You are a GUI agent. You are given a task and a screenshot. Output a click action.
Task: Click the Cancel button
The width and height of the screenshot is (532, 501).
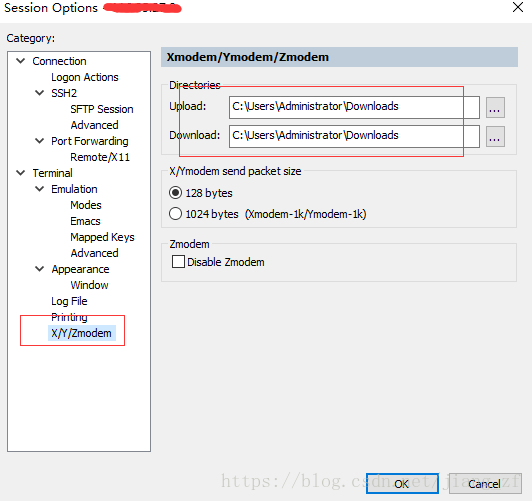(485, 484)
